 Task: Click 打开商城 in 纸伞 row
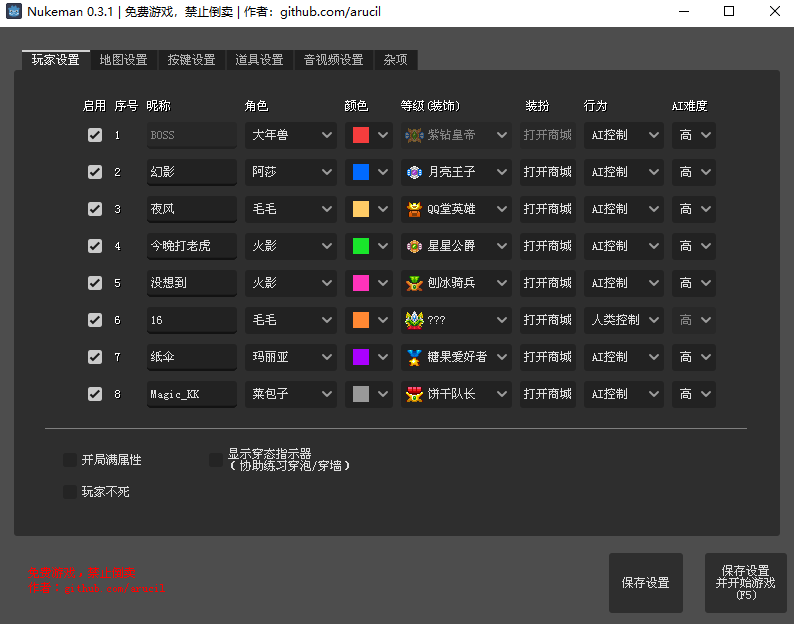(547, 357)
